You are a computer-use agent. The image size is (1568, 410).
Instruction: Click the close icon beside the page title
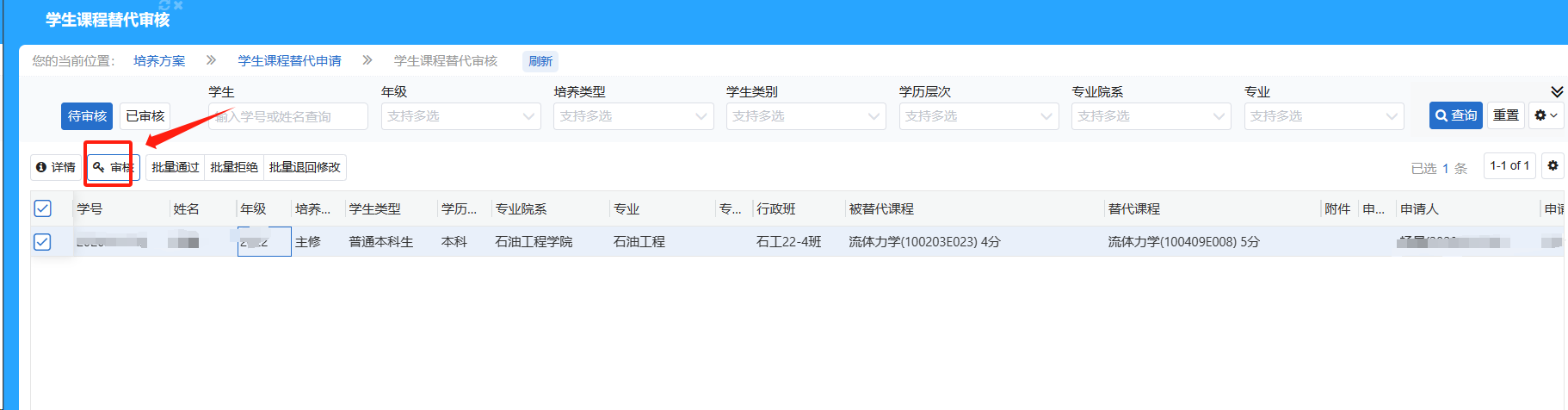tap(178, 5)
